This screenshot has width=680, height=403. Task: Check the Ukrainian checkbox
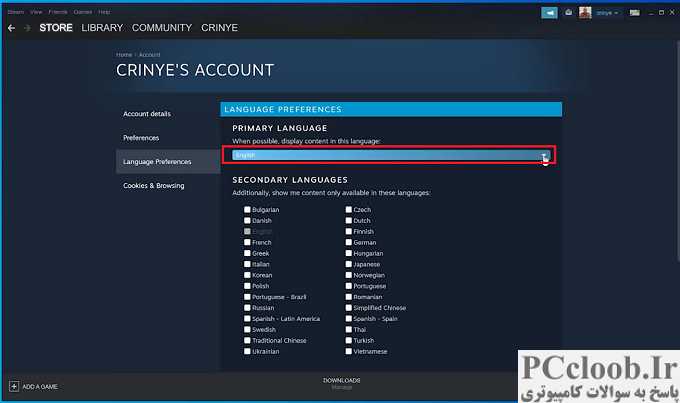pos(247,351)
